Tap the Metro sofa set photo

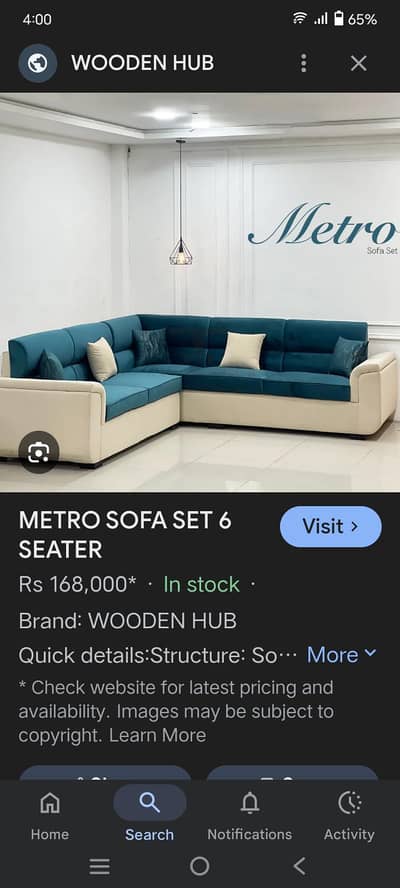pos(200,292)
